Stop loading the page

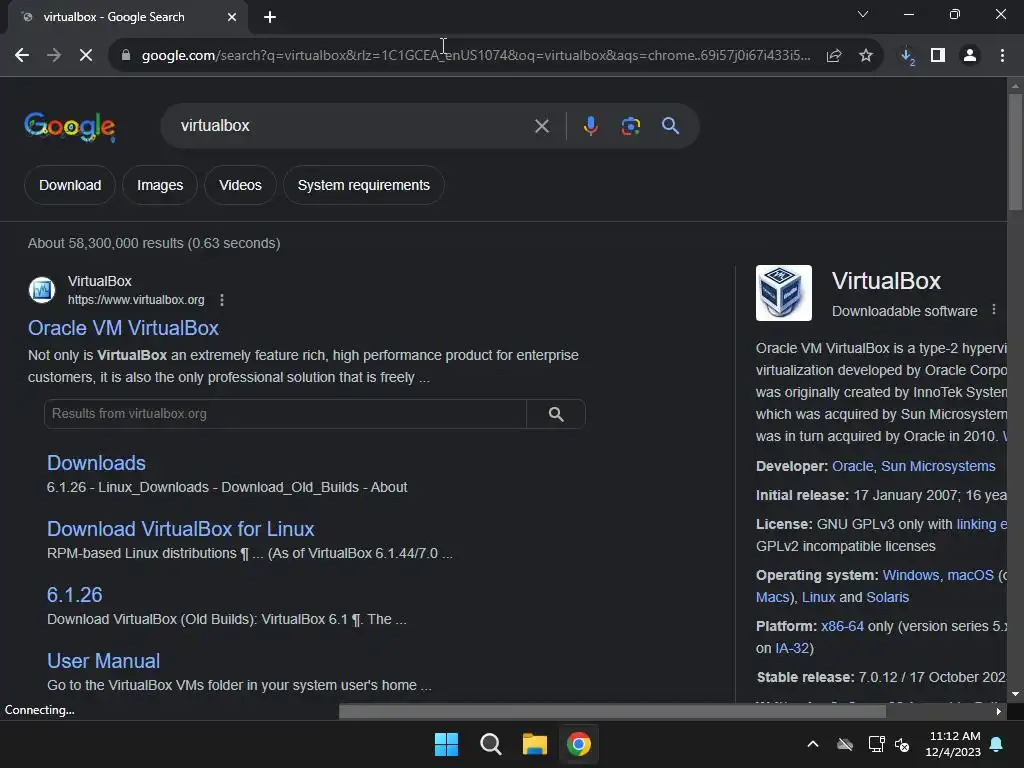tap(86, 56)
